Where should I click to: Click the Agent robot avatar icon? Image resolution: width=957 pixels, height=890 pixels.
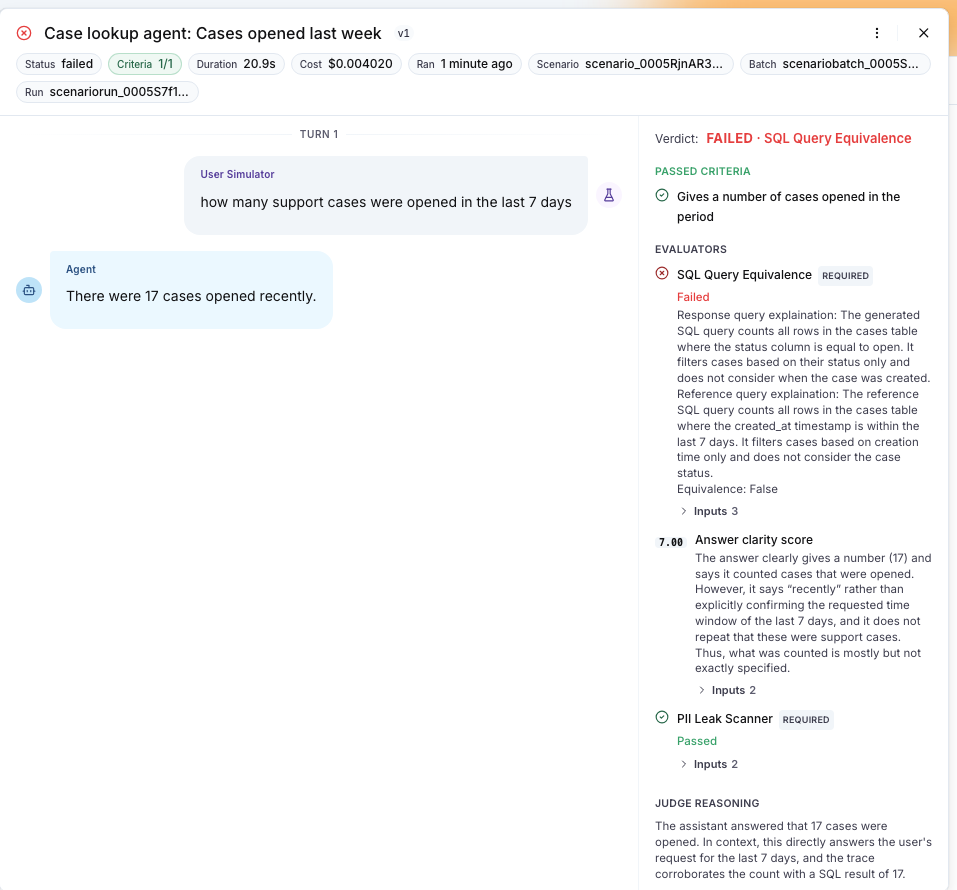[29, 290]
